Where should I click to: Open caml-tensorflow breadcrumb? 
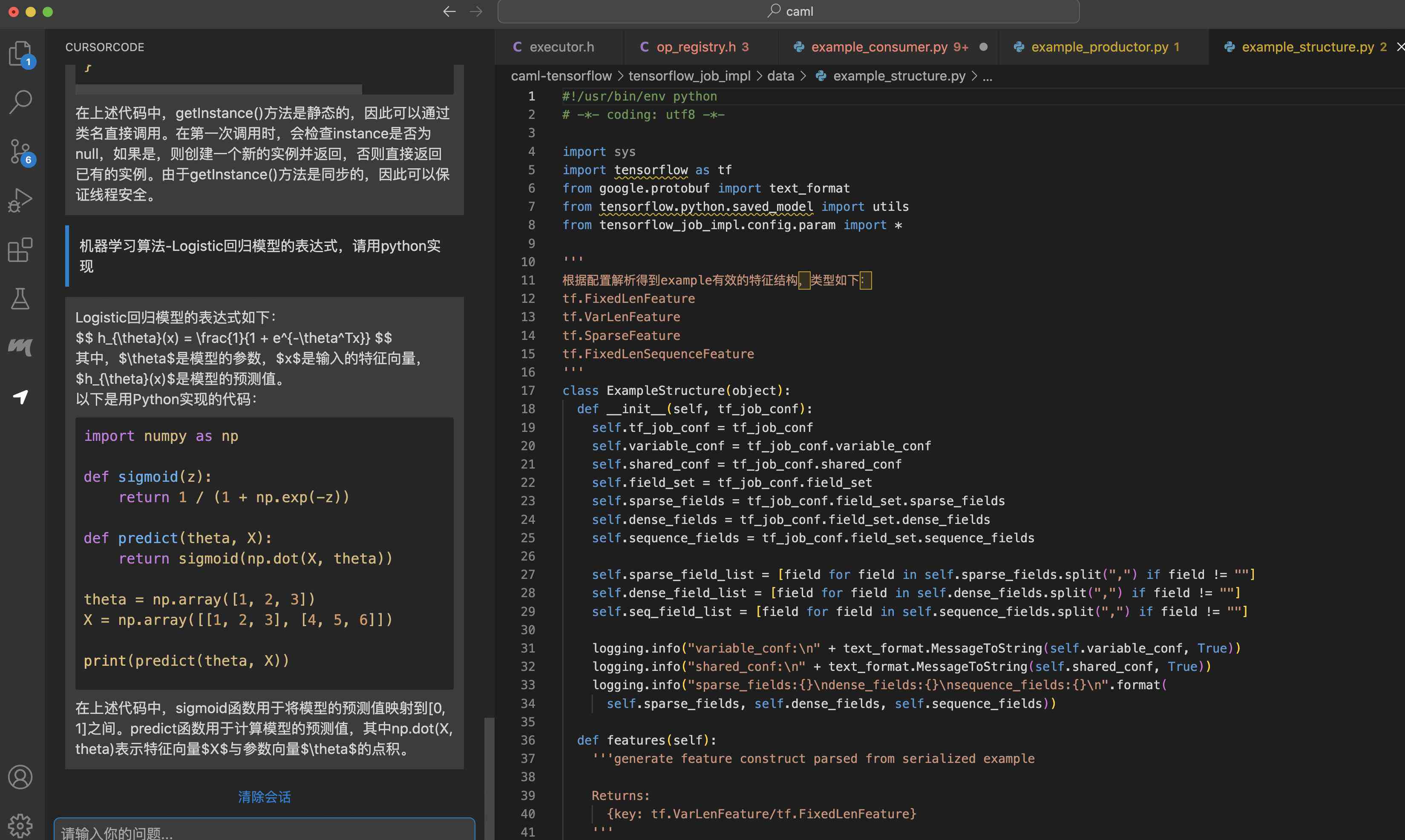click(561, 76)
